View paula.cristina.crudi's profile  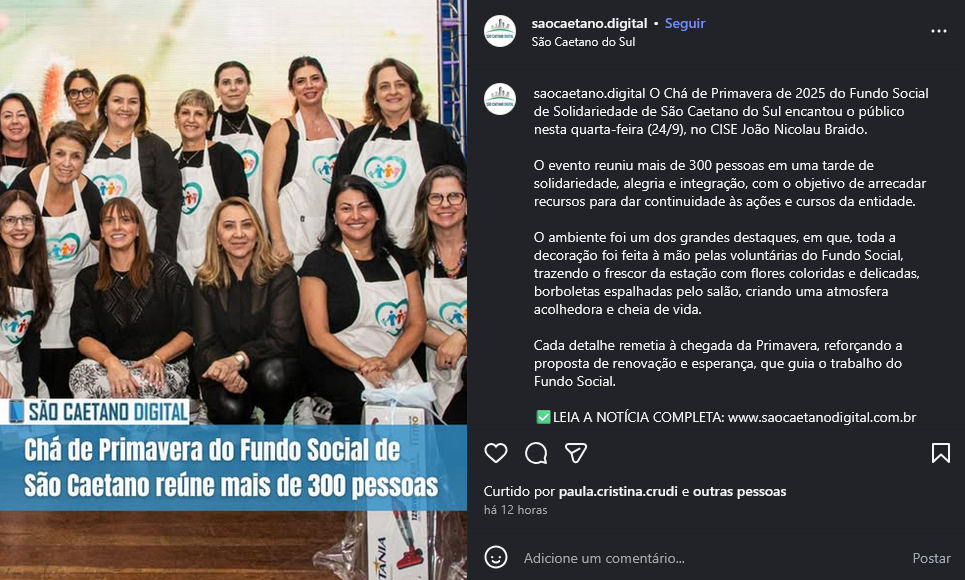tap(618, 491)
